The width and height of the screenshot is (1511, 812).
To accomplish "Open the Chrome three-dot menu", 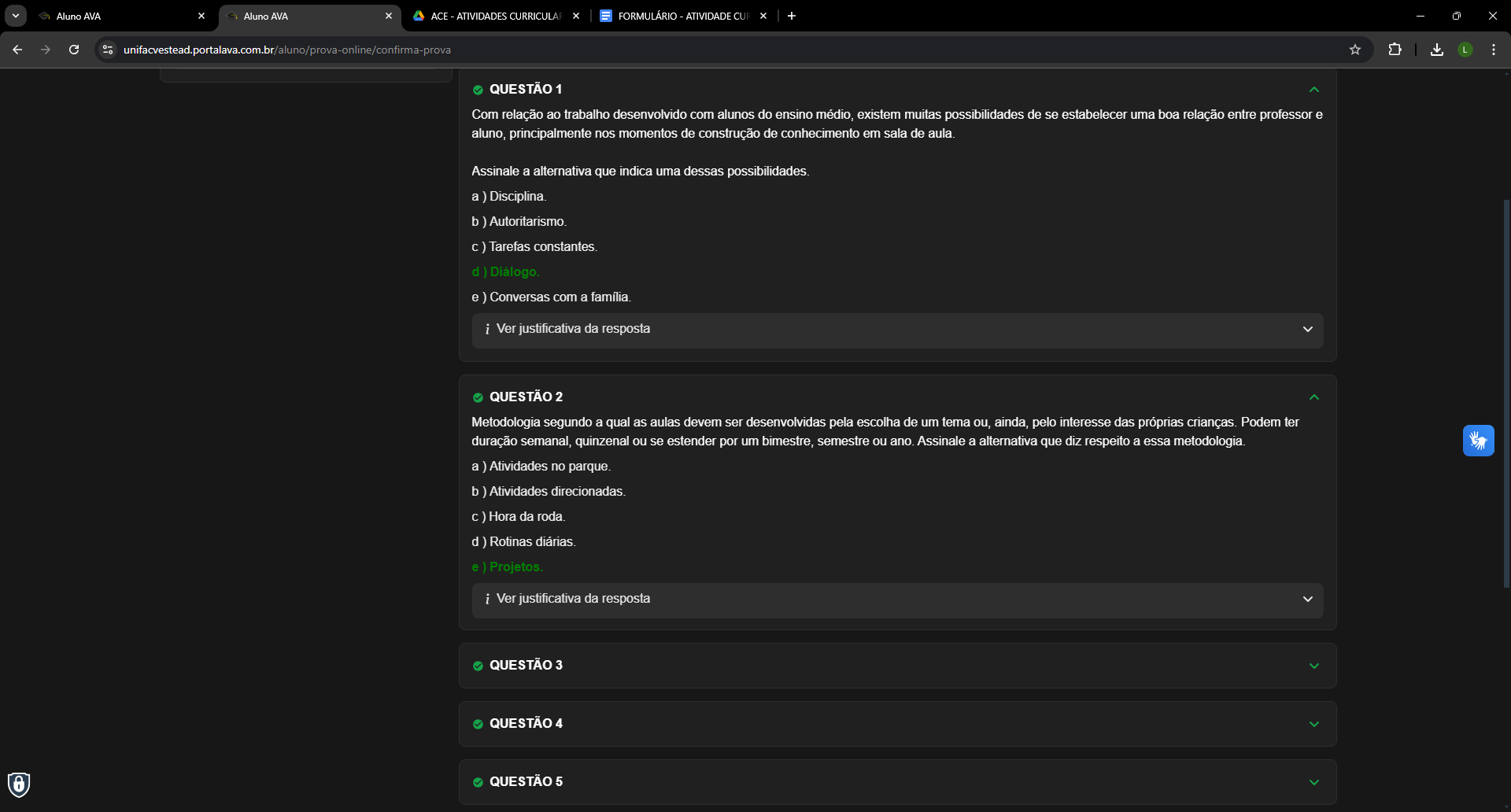I will (1494, 50).
